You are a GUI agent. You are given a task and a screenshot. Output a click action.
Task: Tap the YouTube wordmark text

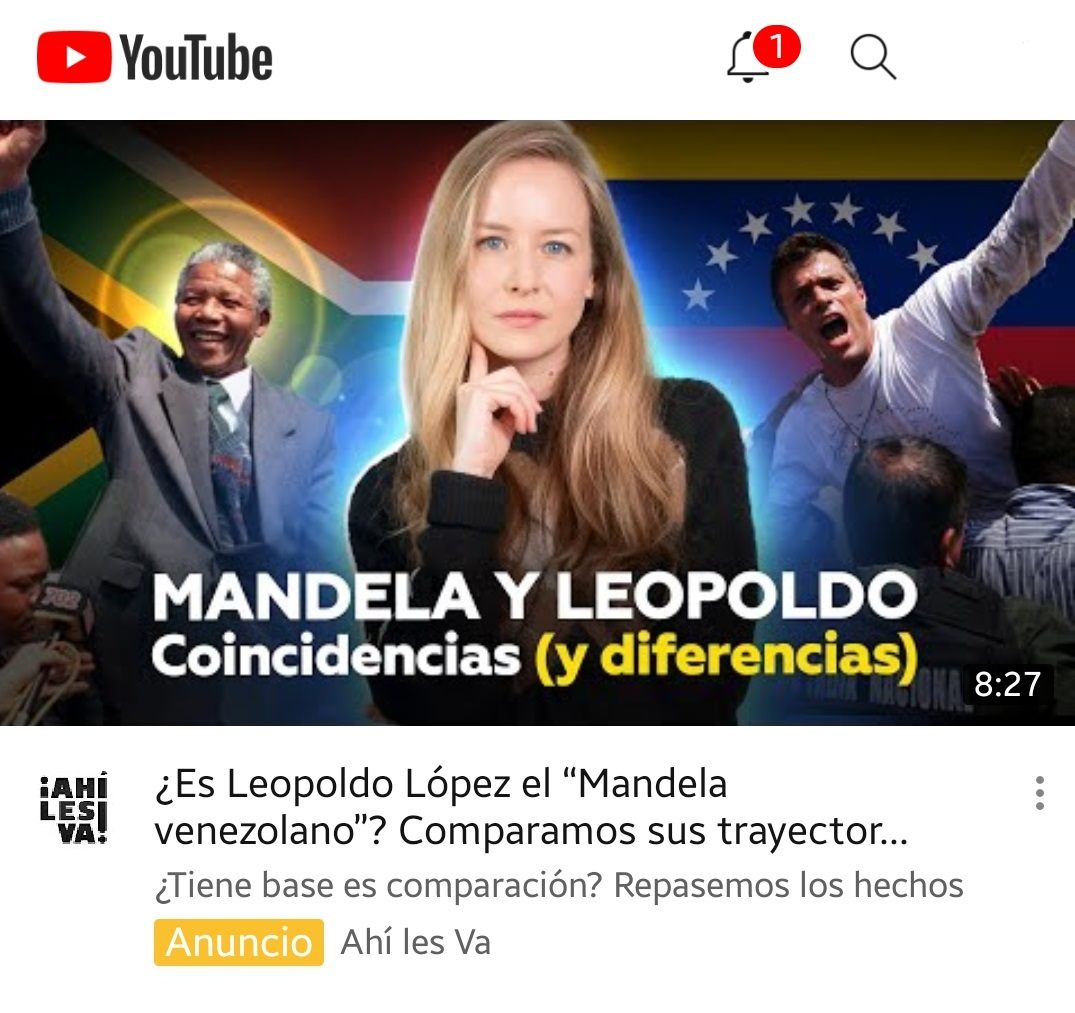197,58
